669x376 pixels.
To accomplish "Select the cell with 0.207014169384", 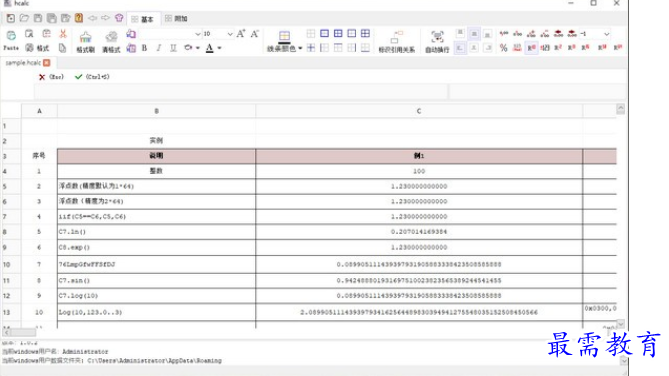I will [x=419, y=232].
